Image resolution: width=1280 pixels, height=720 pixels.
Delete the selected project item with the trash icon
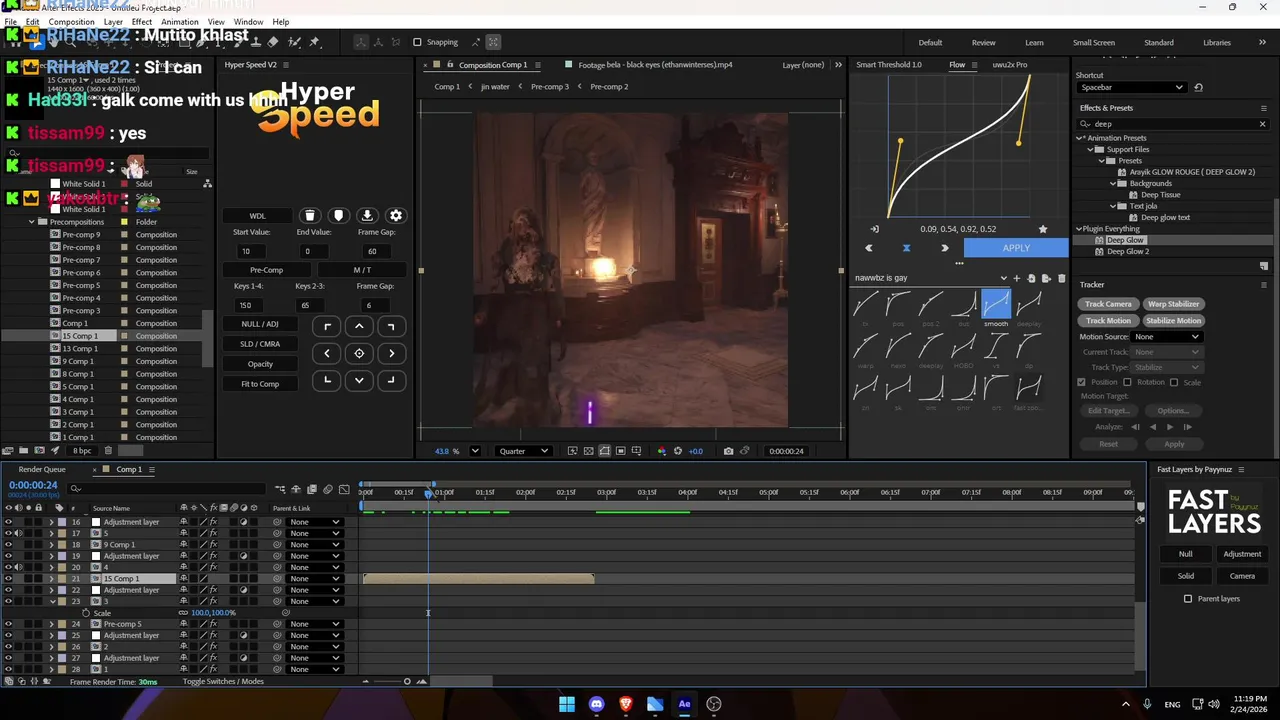(108, 451)
